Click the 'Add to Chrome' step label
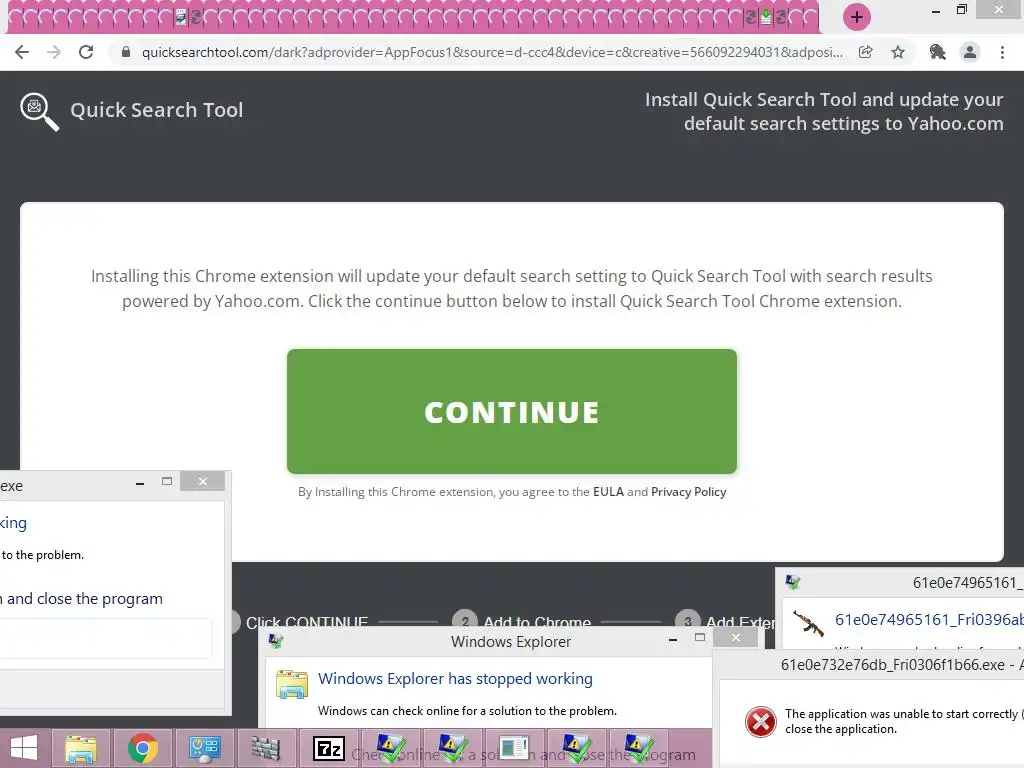This screenshot has height=768, width=1024. tap(537, 622)
